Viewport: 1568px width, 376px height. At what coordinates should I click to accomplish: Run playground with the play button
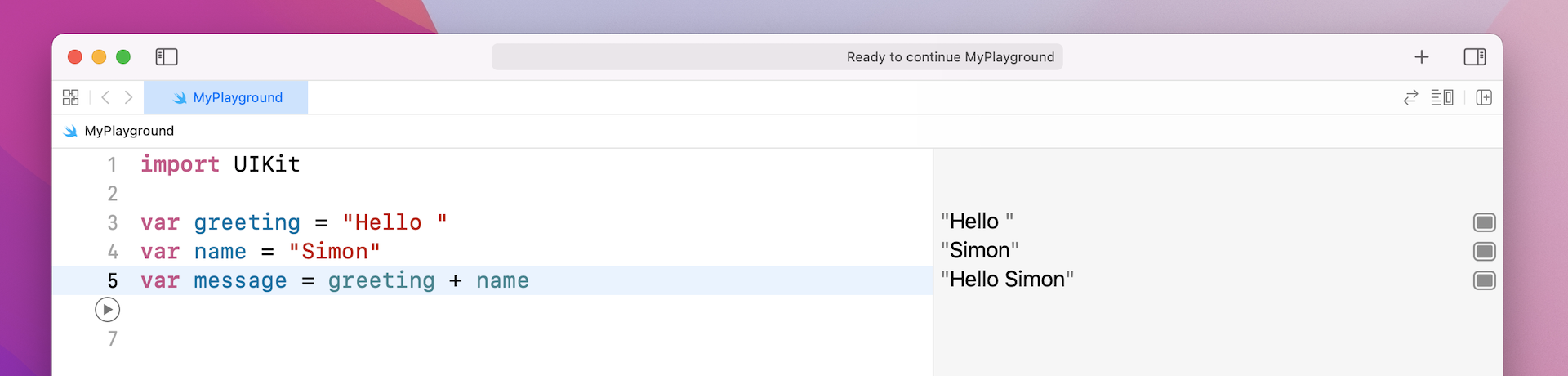click(108, 310)
